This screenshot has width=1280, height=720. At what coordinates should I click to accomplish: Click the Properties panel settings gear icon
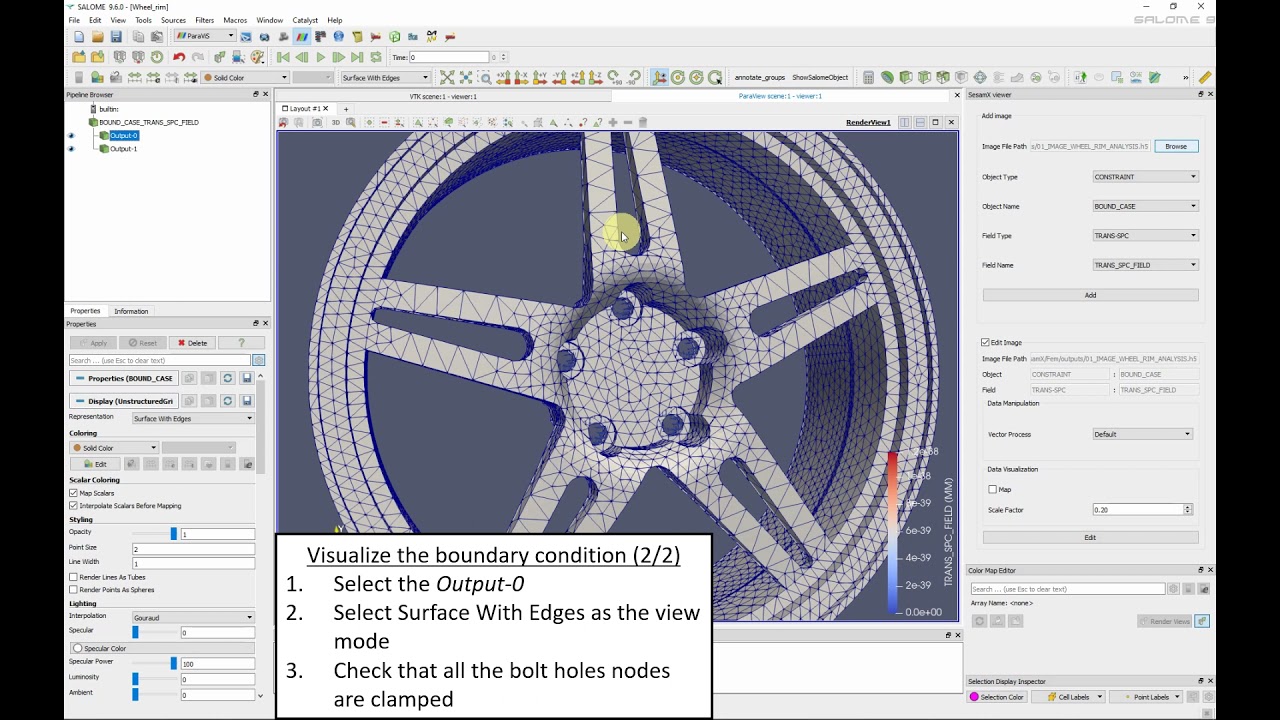[258, 360]
